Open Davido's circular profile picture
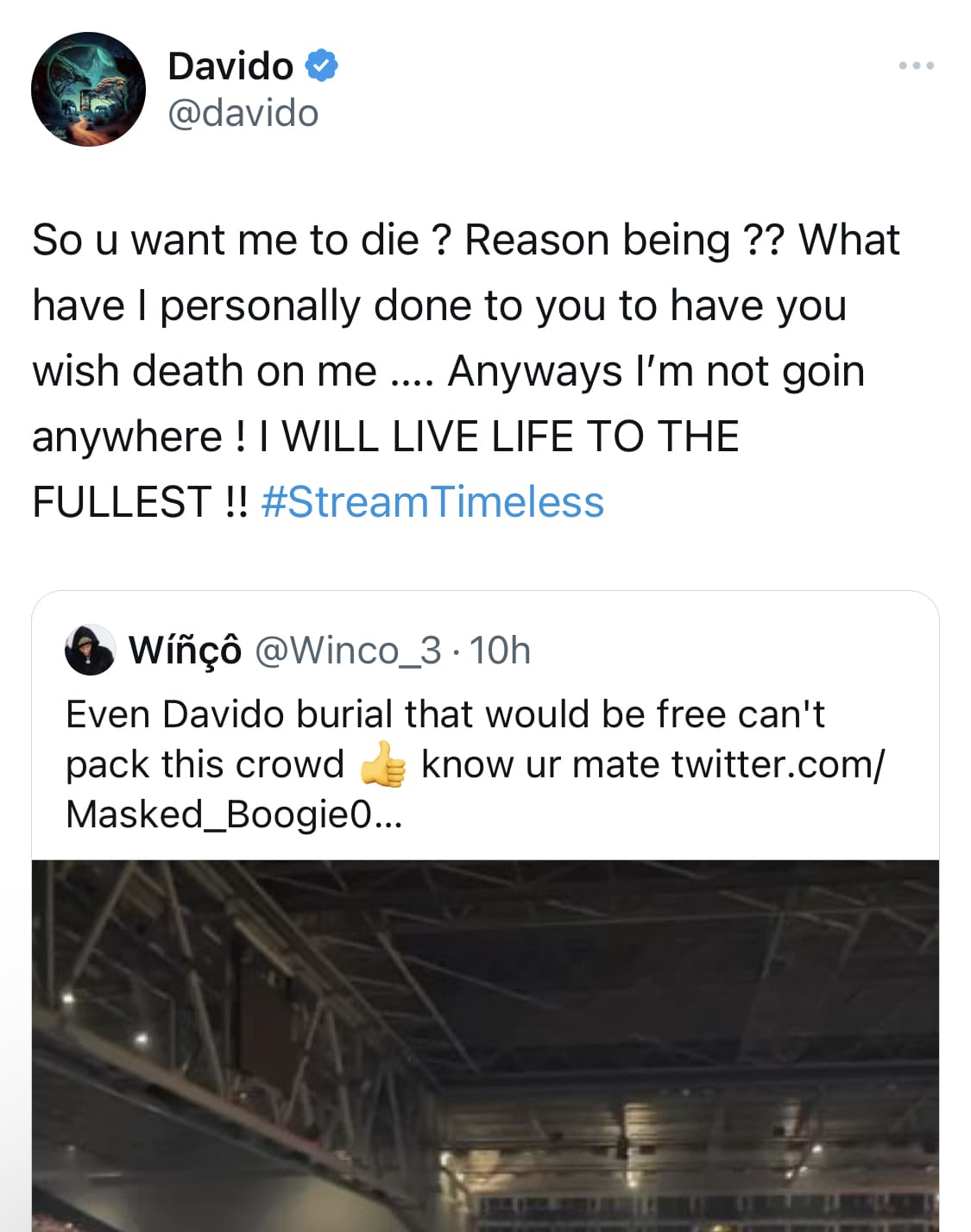Screen dimensions: 971x1232 88,89
